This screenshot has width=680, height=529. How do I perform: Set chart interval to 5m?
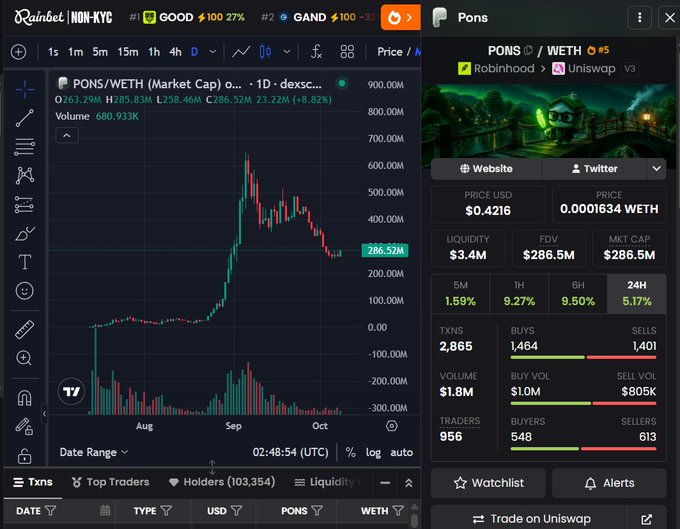coord(100,52)
